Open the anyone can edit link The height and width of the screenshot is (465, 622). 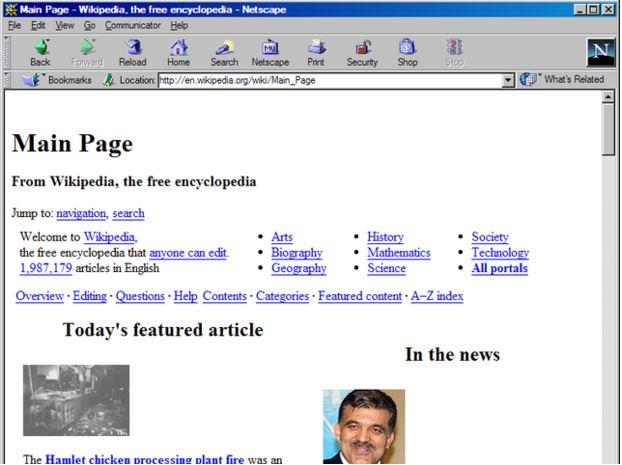point(188,253)
